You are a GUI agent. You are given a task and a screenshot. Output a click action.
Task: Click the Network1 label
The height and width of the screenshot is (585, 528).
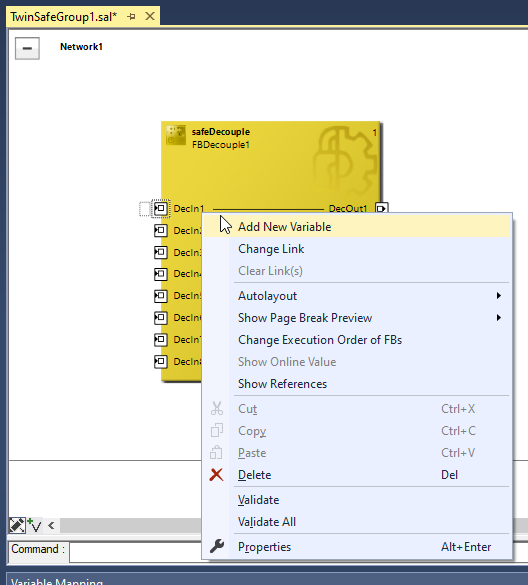[x=81, y=47]
